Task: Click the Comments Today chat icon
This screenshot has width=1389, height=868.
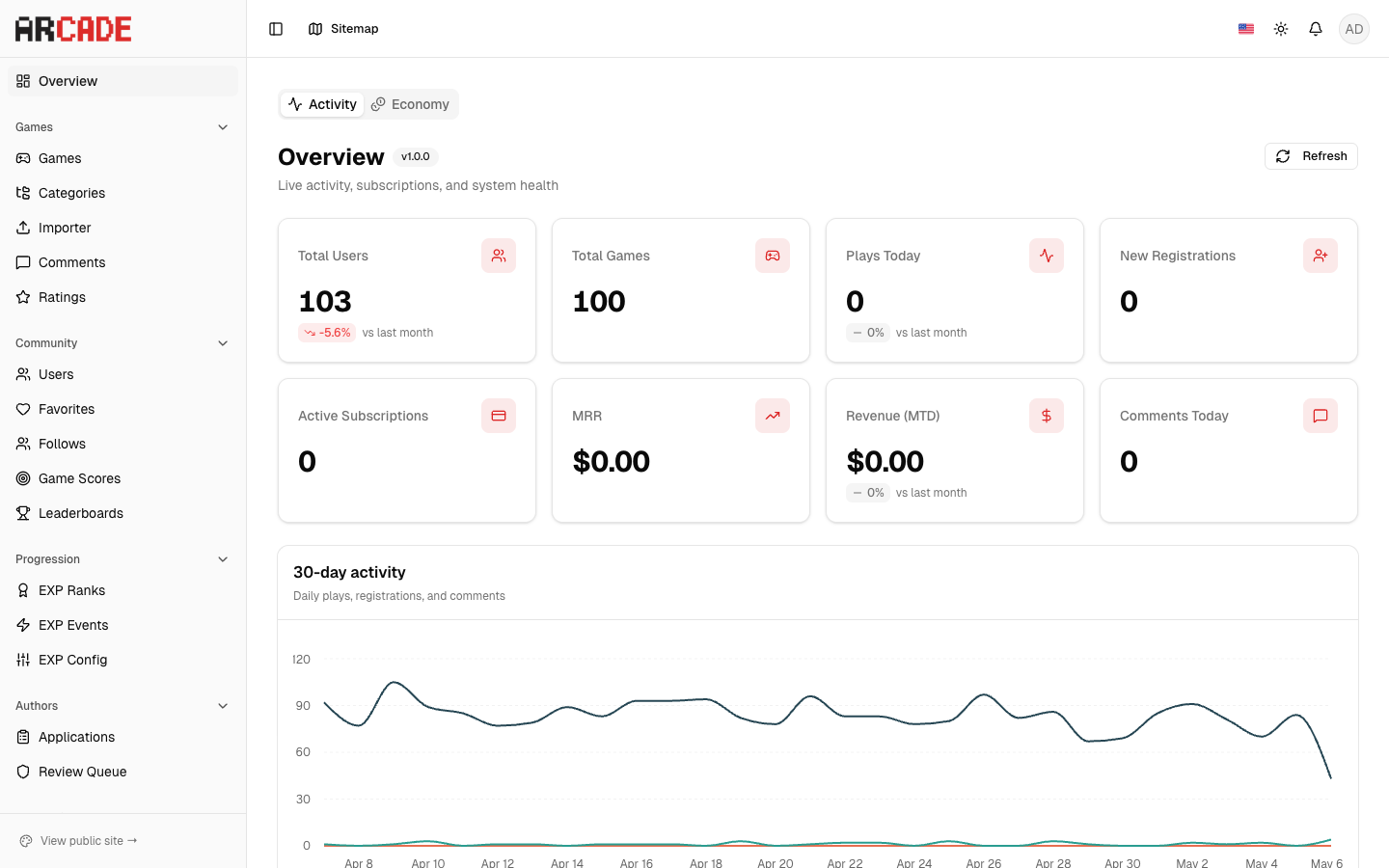Action: tap(1321, 416)
